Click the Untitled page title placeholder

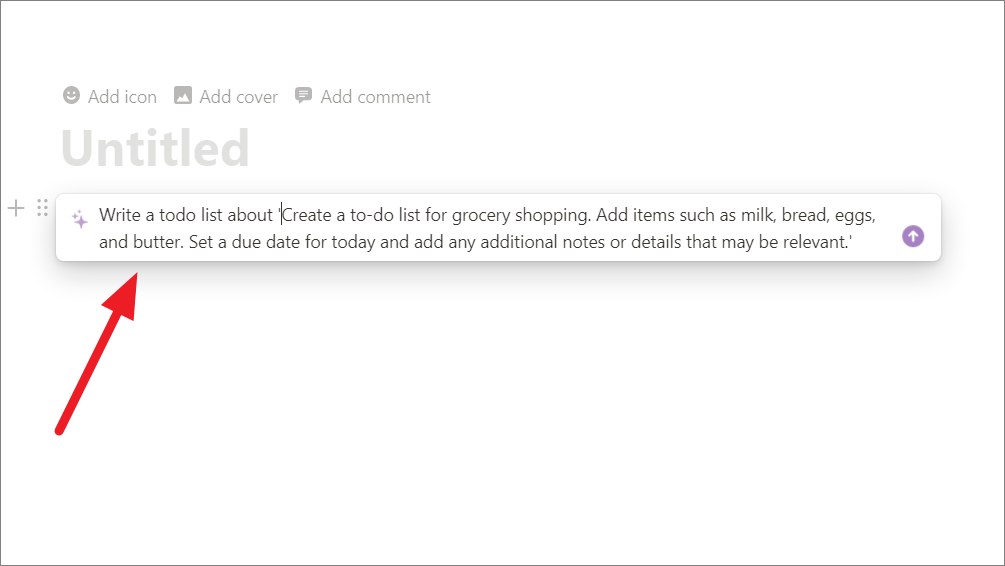click(x=155, y=148)
